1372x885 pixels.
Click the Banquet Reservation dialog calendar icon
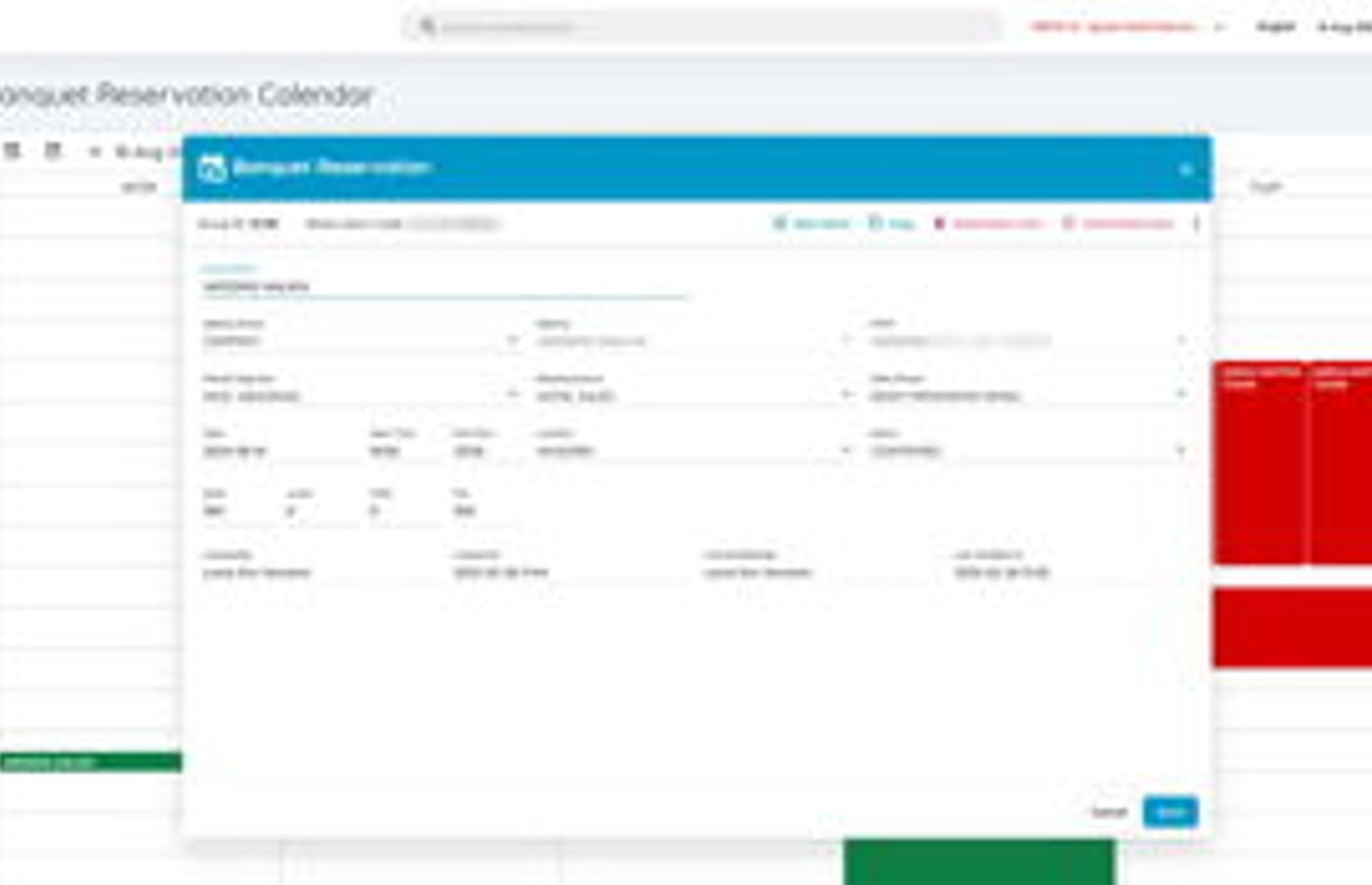pos(211,167)
